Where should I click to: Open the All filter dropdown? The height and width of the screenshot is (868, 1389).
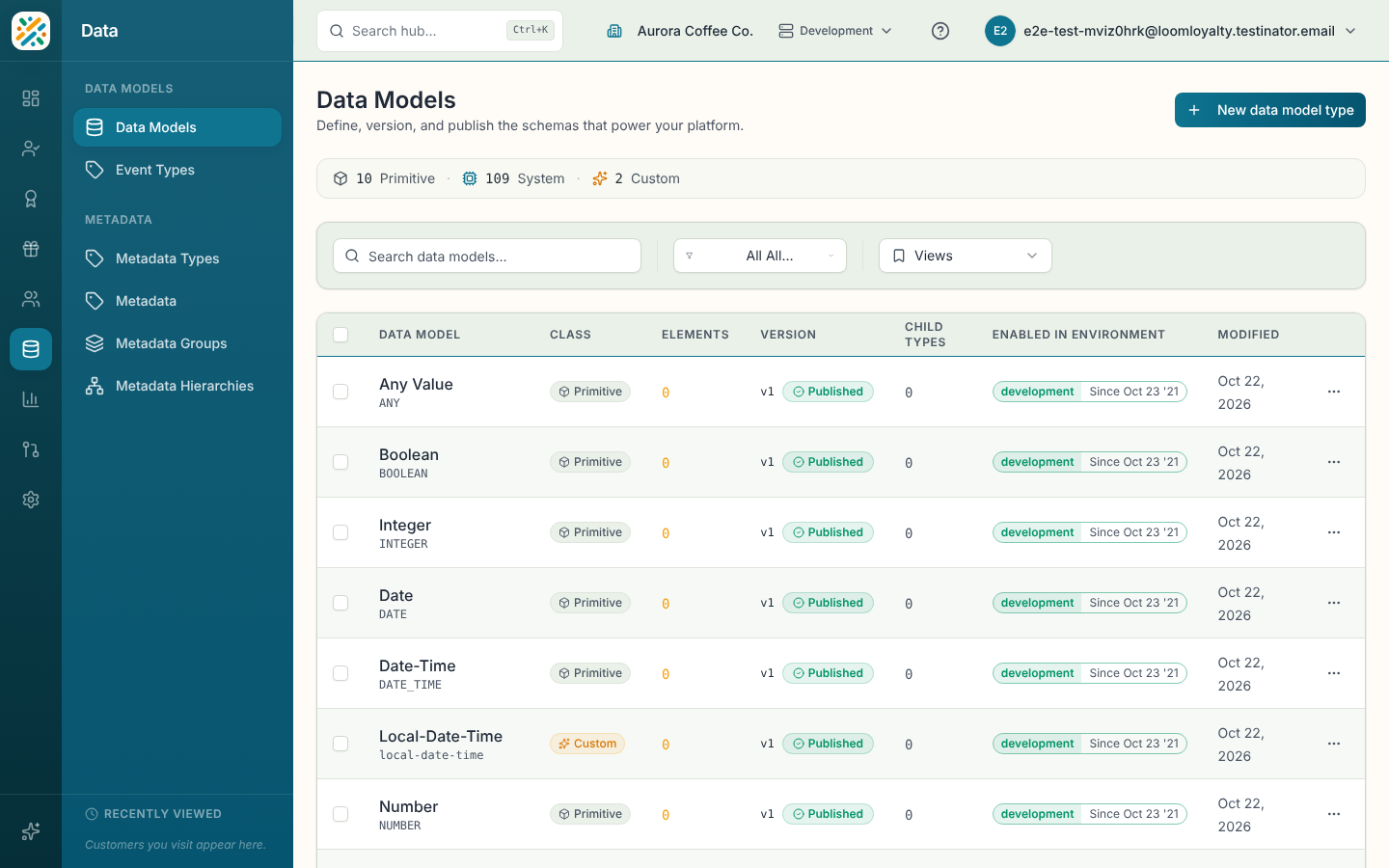coord(760,256)
